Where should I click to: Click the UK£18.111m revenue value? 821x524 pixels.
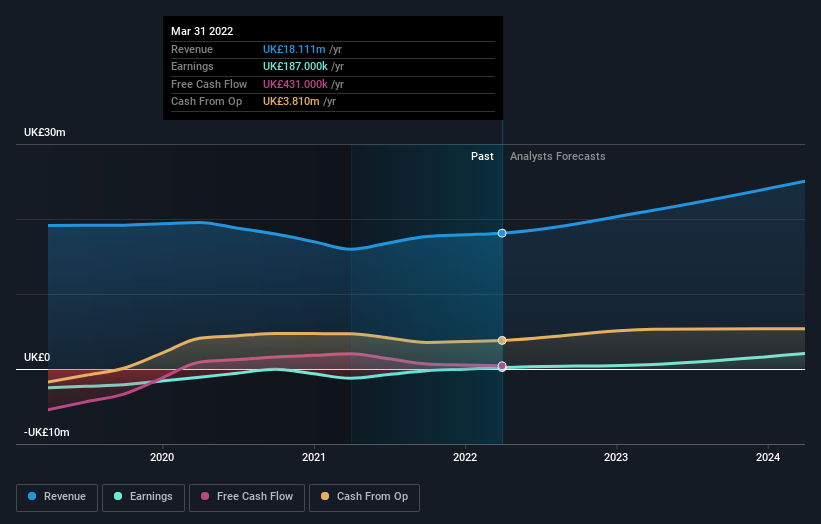pos(294,49)
